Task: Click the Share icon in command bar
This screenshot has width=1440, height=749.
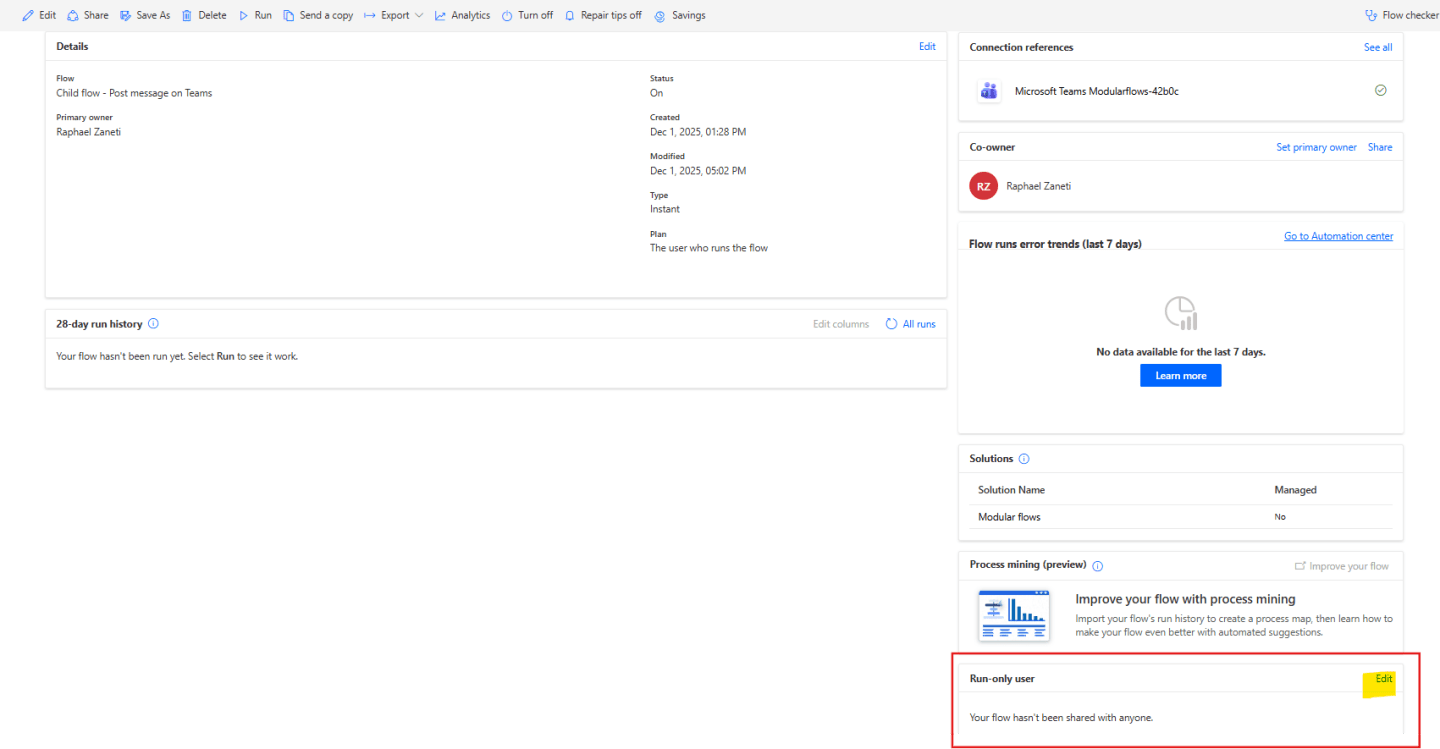Action: (73, 15)
